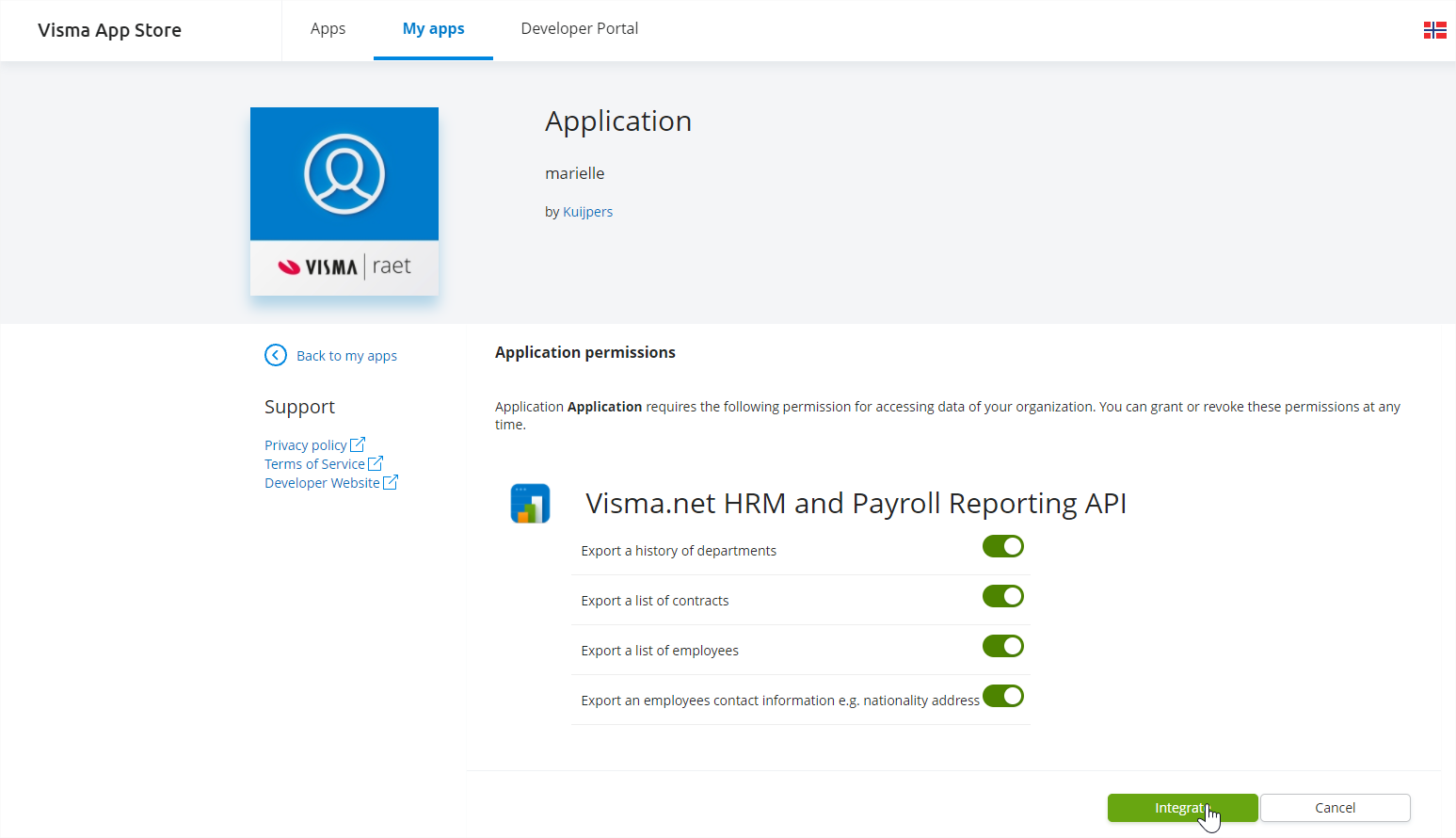The height and width of the screenshot is (838, 1456).
Task: Click the Support section heading
Action: (299, 407)
